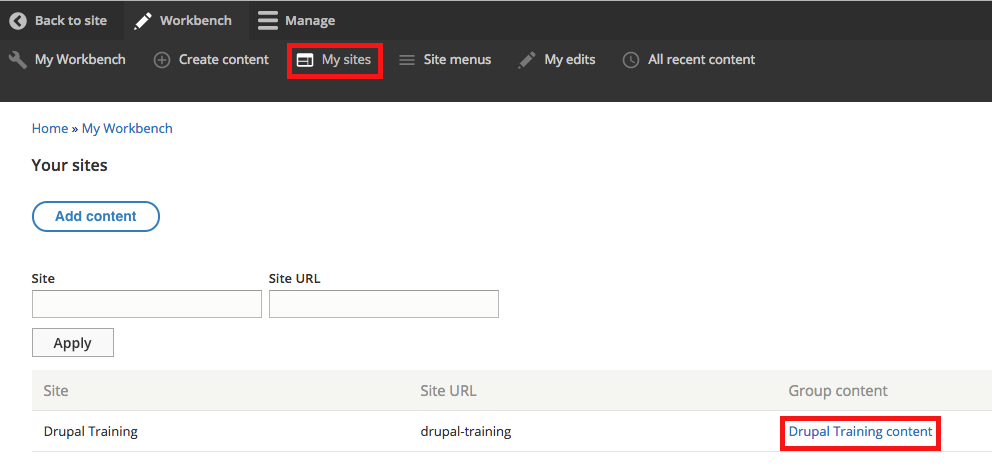Go to My Workbench in toolbar
This screenshot has width=992, height=476.
point(80,60)
